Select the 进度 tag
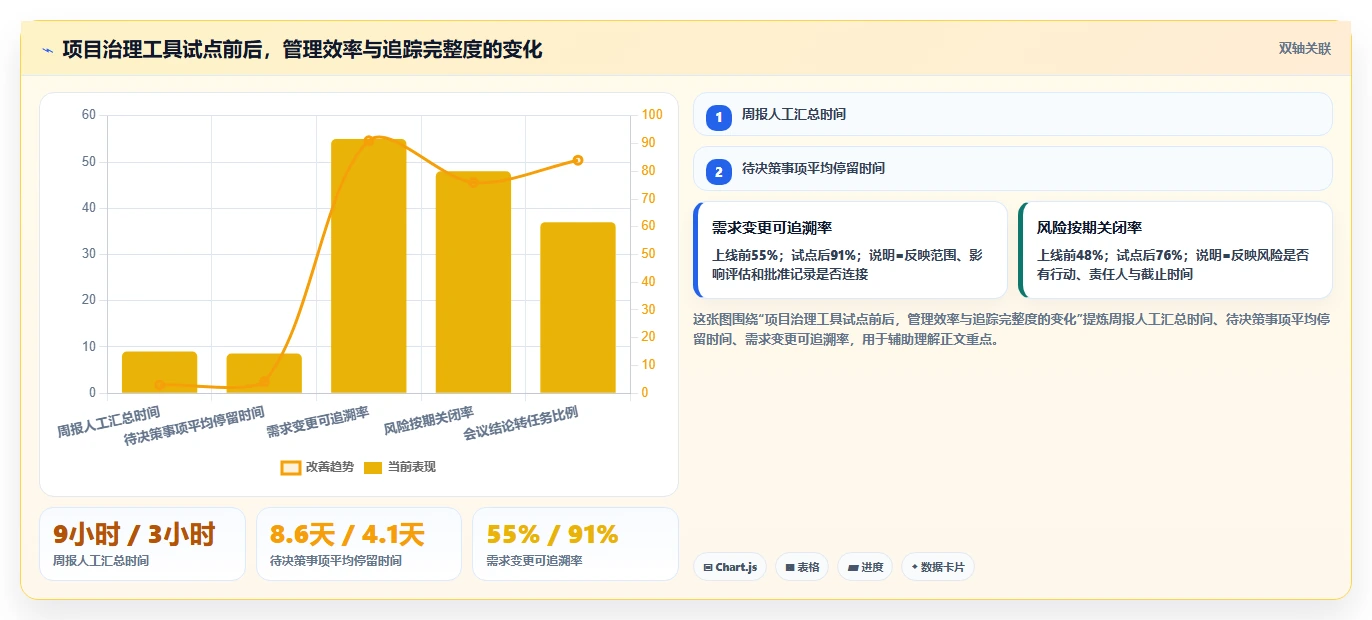Screen dimensions: 1372x620 [865, 567]
